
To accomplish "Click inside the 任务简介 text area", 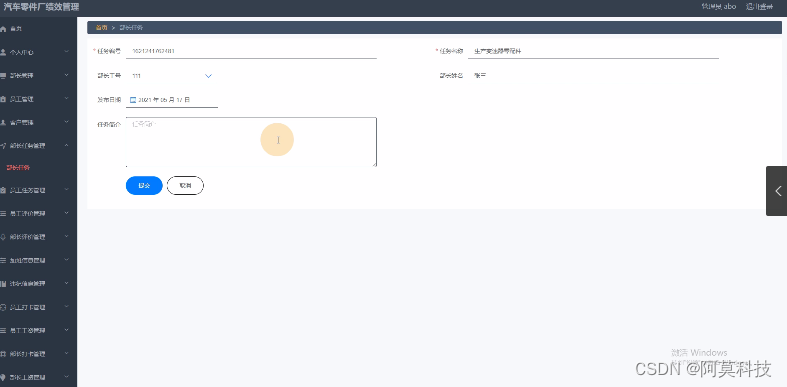I will point(251,142).
